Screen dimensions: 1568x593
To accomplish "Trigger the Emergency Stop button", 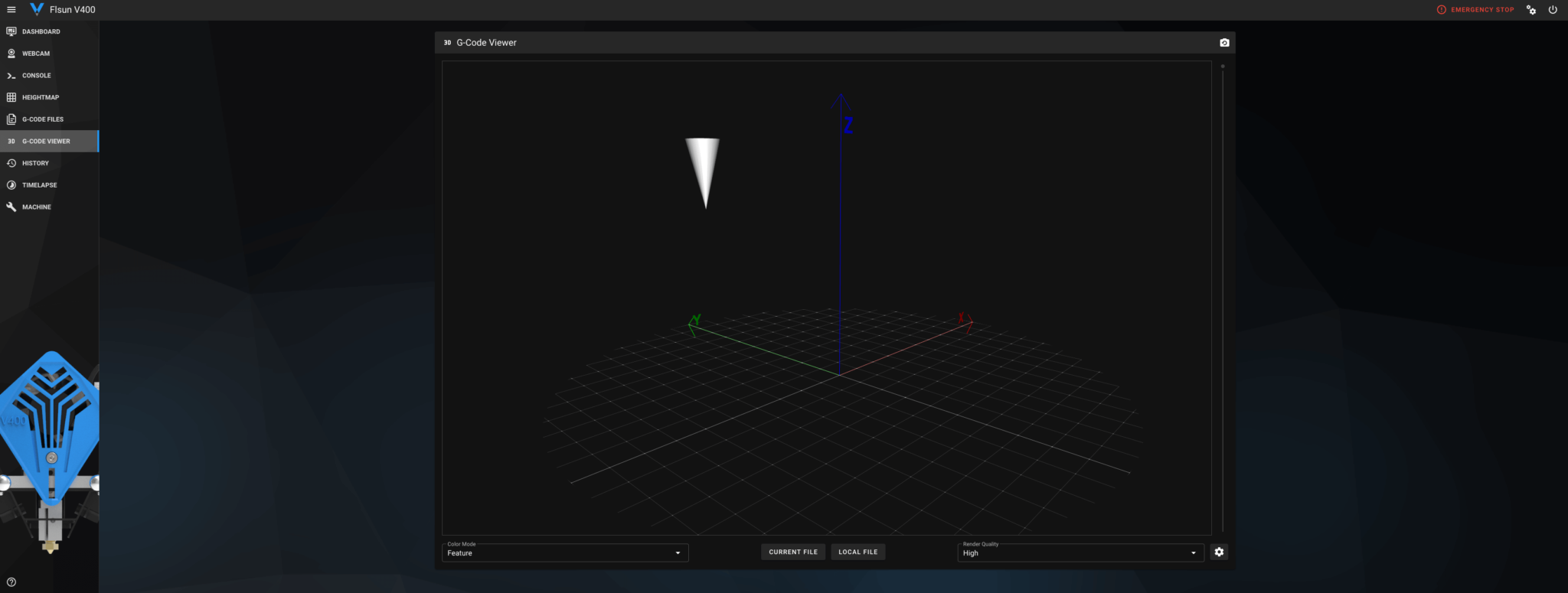I will [x=1475, y=10].
